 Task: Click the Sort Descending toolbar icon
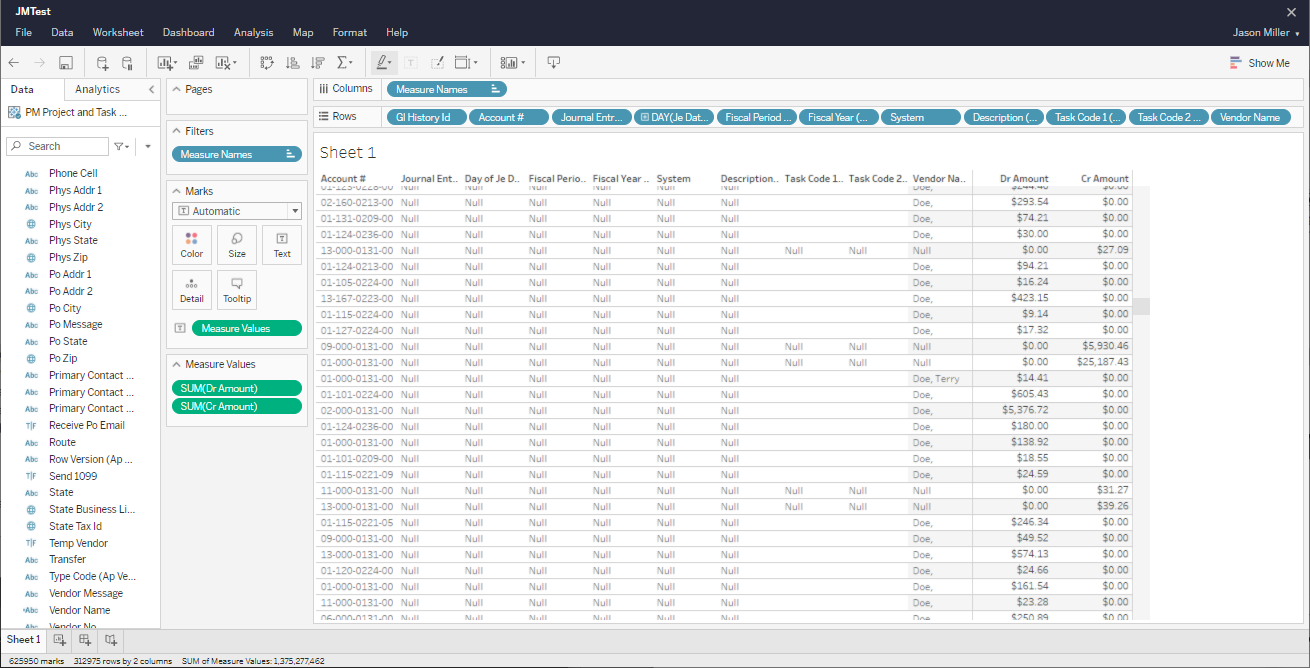point(318,63)
